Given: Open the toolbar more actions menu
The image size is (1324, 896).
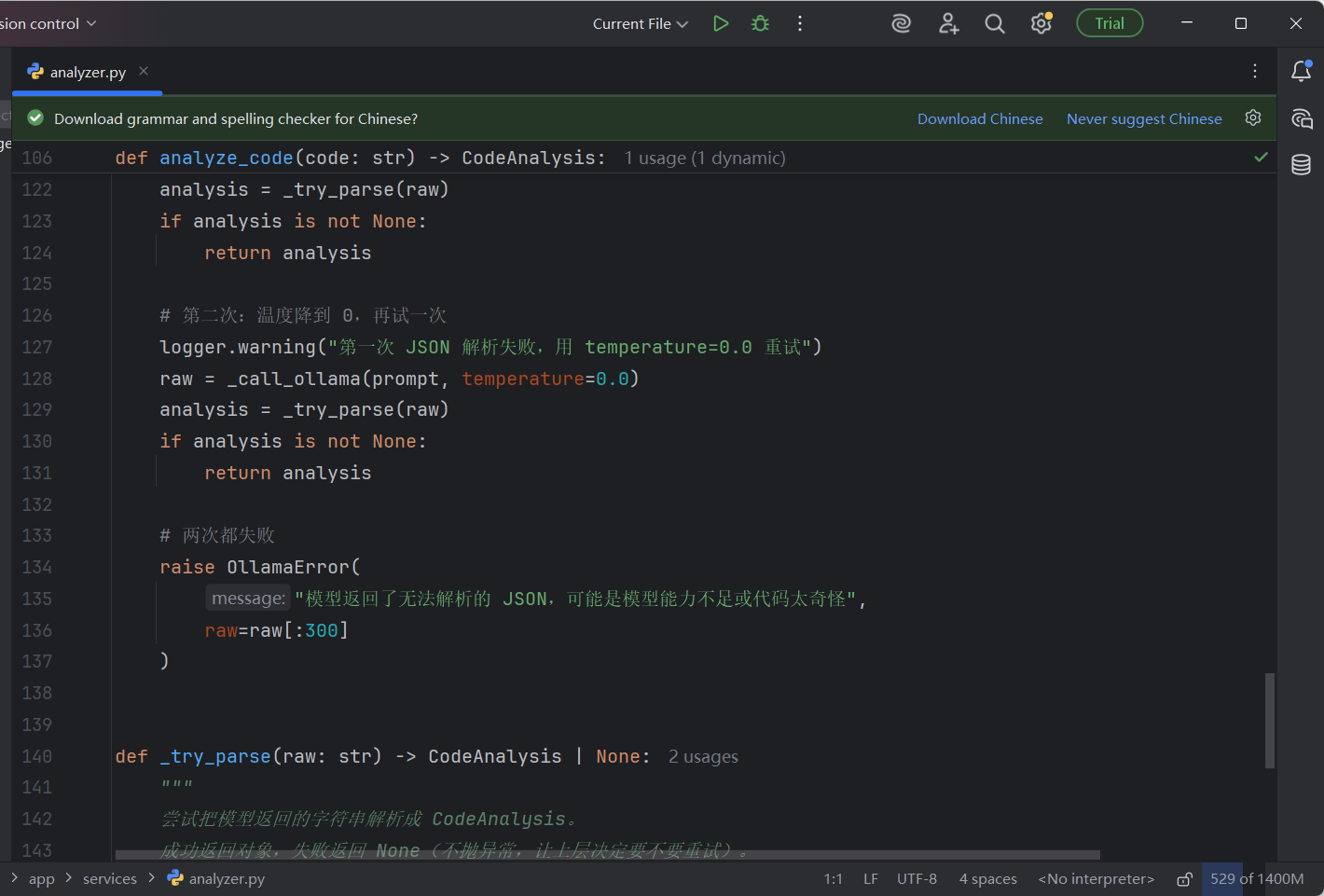Looking at the screenshot, I should 800,23.
